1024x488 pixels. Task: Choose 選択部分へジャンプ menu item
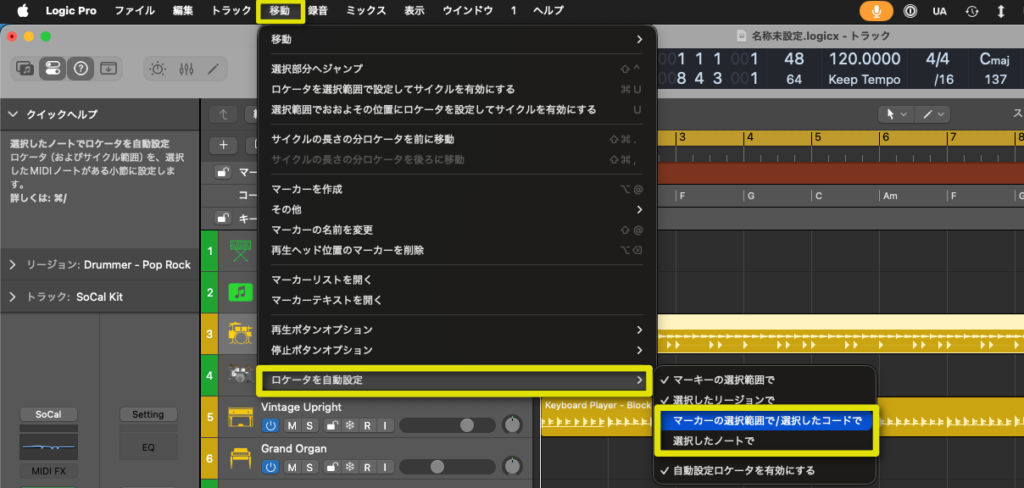(x=457, y=69)
